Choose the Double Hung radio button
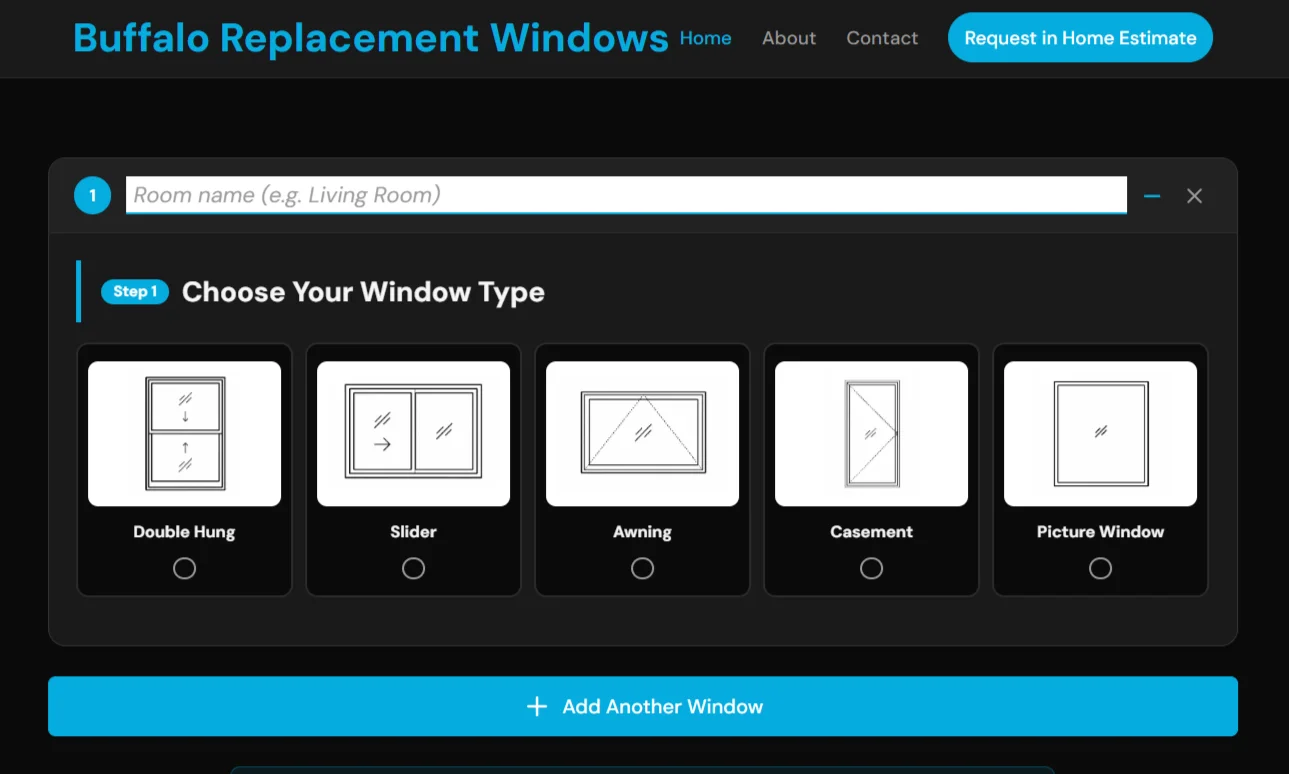The image size is (1289, 774). coord(184,568)
